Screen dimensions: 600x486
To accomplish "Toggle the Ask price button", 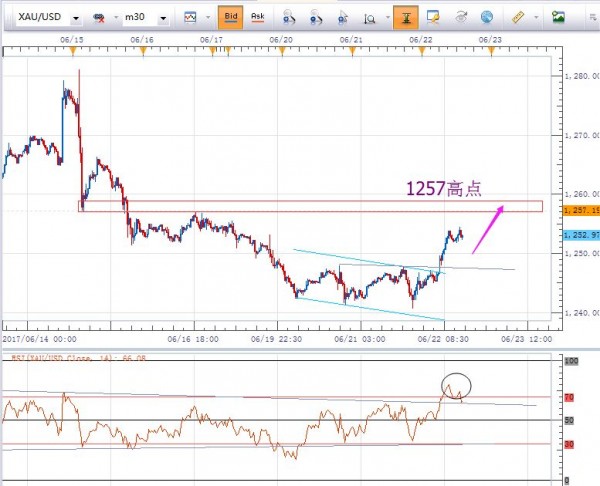I will click(258, 17).
